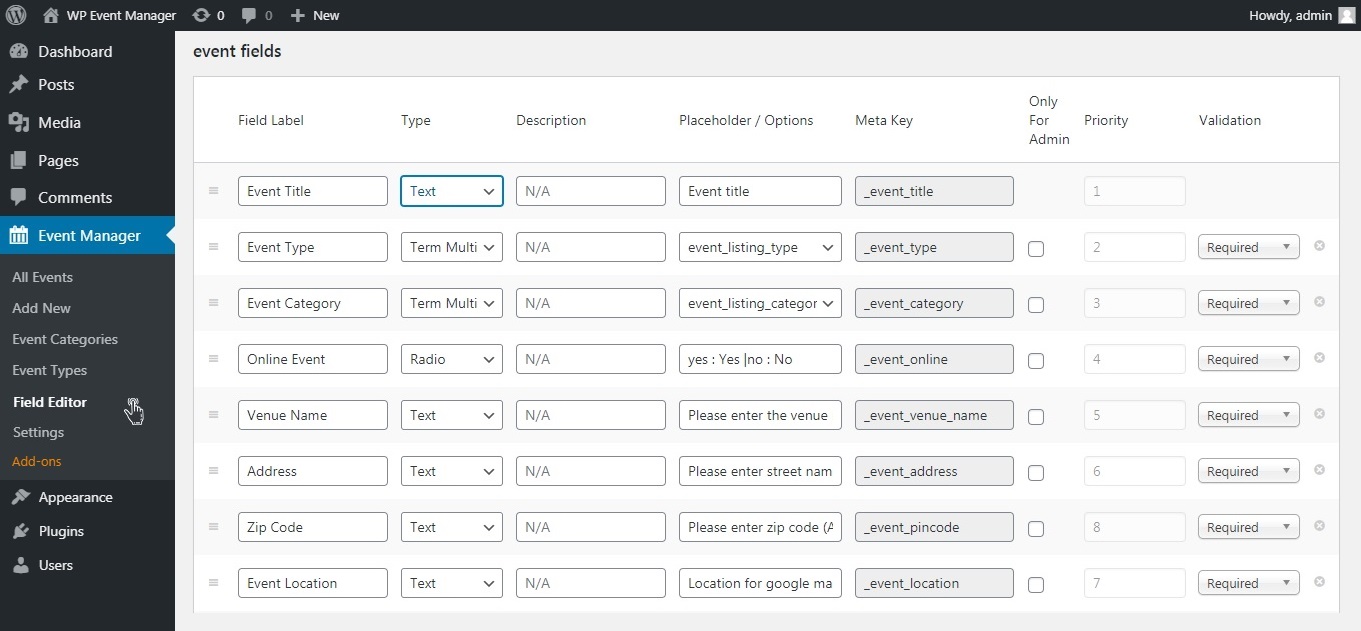Screen dimensions: 1361x631
Task: Go to Dashboard in sidebar
Action: (75, 51)
